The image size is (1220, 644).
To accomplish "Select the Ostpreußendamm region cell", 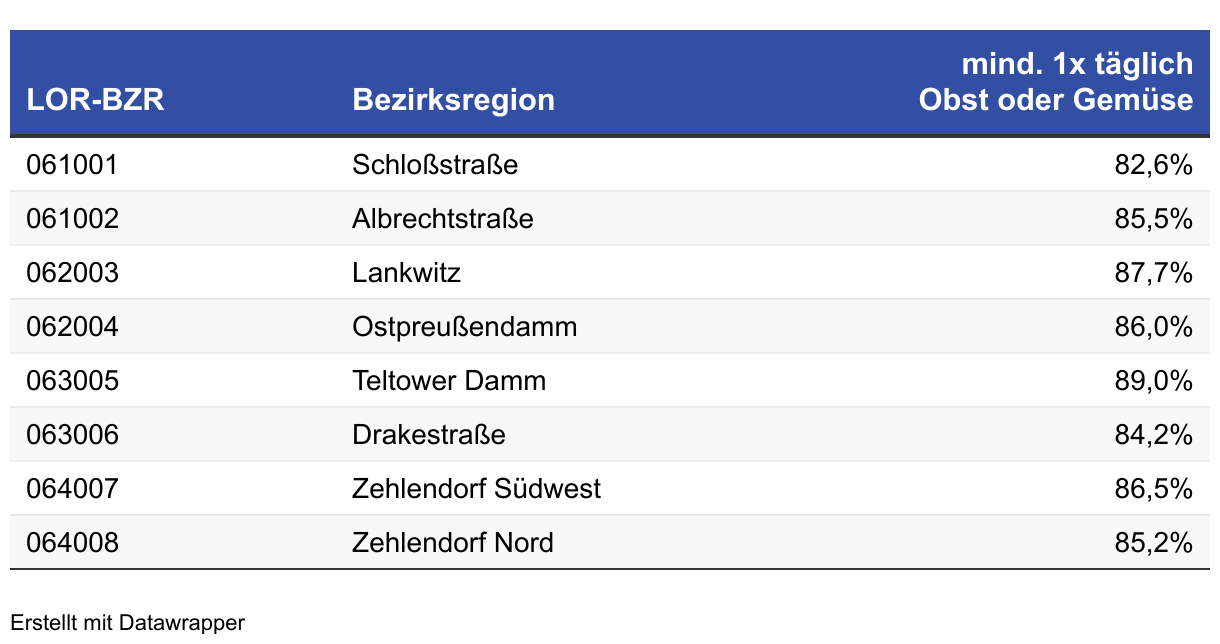I will pyautogui.click(x=464, y=327).
